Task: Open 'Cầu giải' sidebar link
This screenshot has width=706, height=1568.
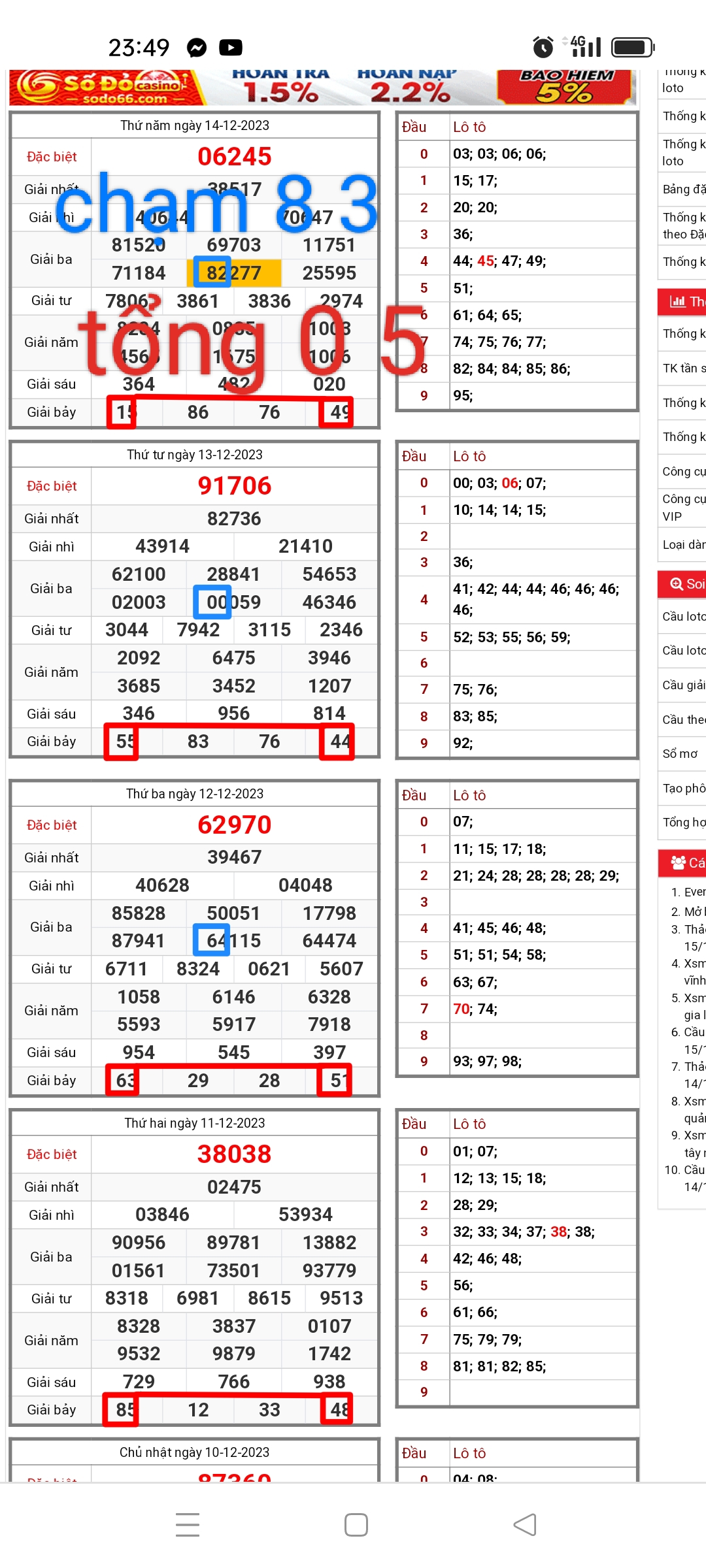Action: (683, 685)
